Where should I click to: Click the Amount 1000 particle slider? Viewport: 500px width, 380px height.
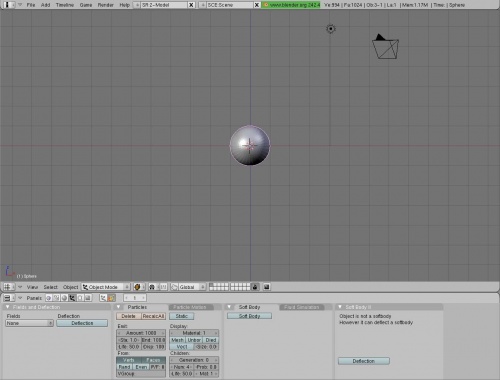click(x=141, y=333)
